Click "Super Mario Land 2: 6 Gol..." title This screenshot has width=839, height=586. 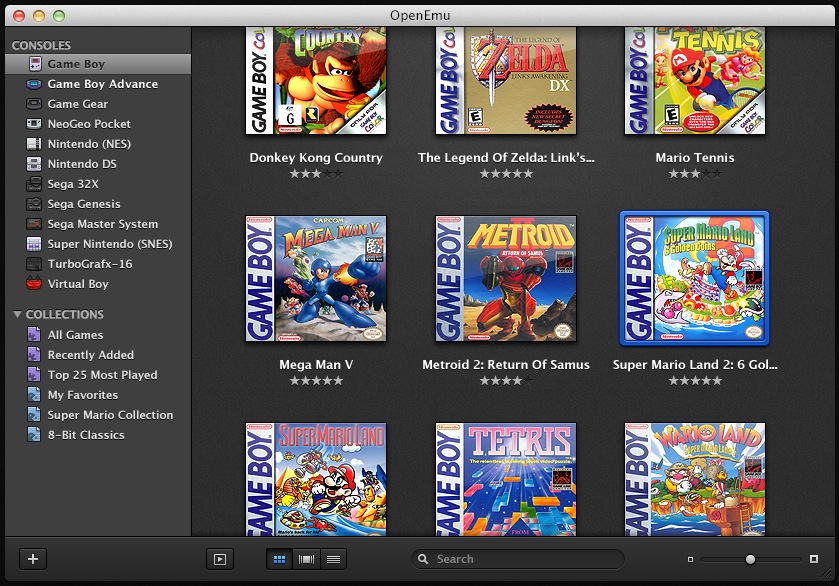click(695, 364)
